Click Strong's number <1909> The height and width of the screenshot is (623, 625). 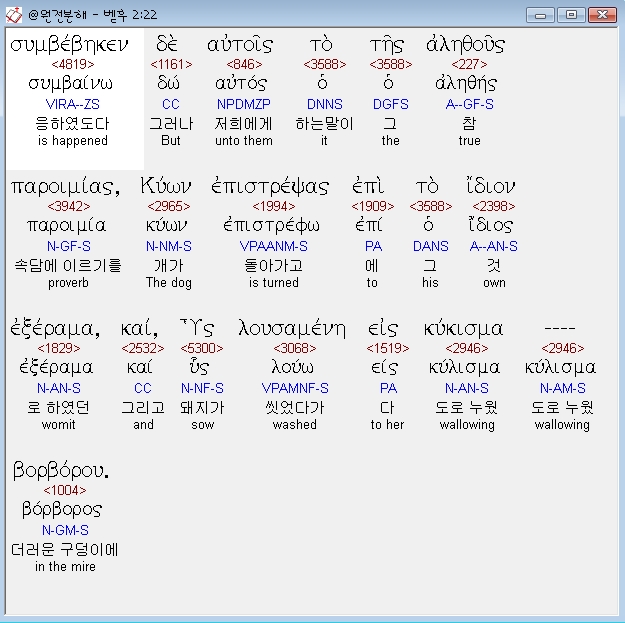coord(373,206)
